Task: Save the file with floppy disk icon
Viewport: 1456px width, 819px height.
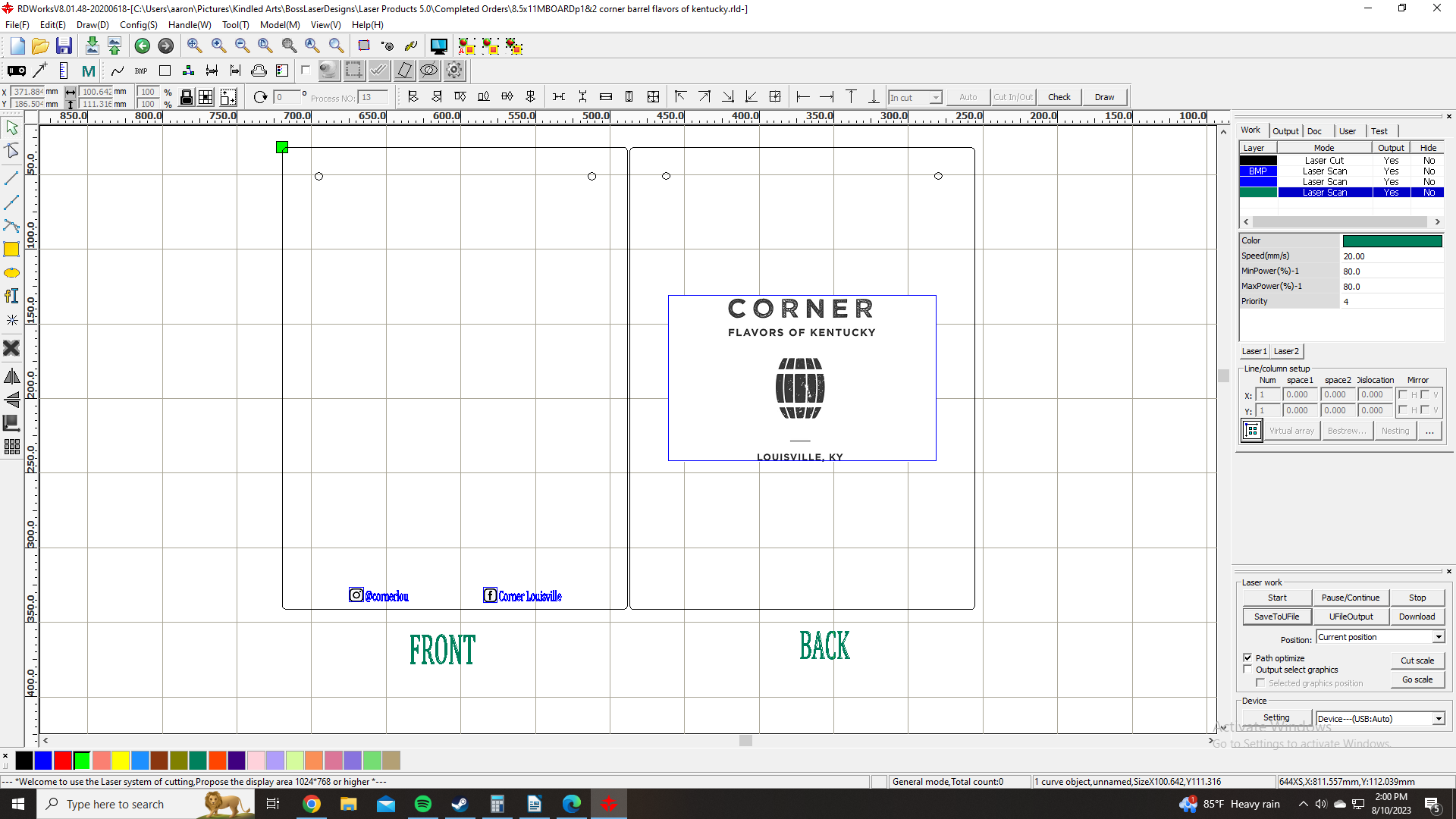Action: tap(64, 46)
